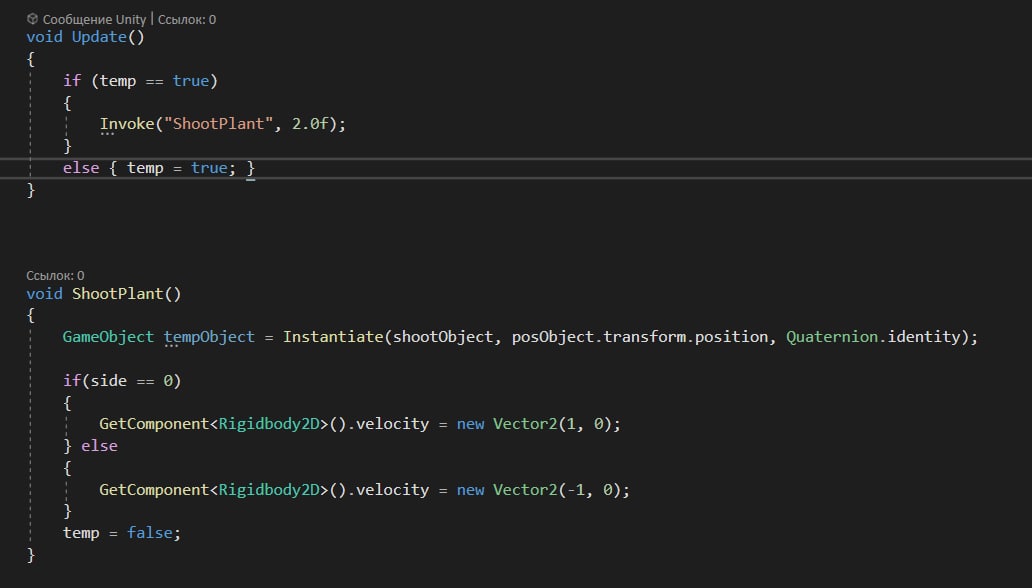
Task: Click the Instantiate method call
Action: (333, 337)
